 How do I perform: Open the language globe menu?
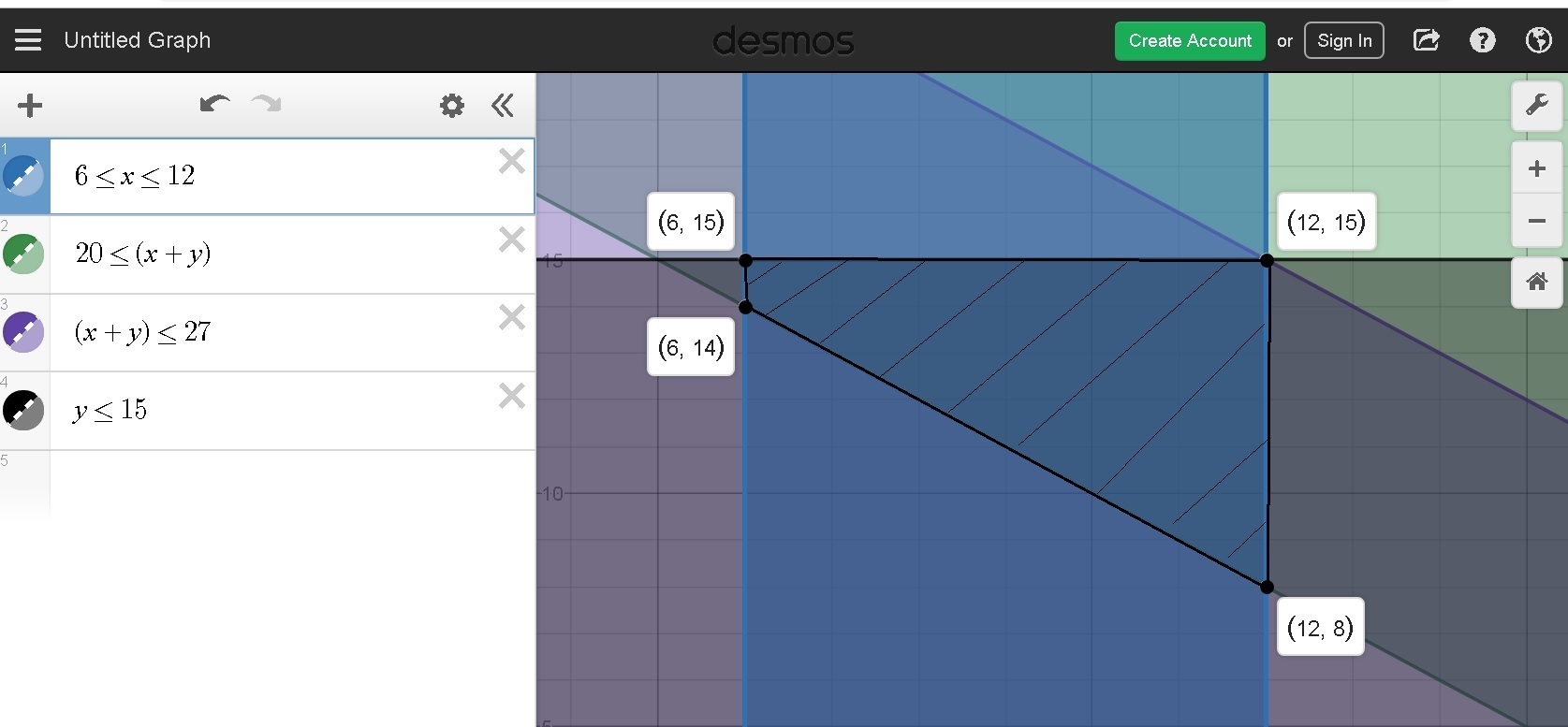1539,40
